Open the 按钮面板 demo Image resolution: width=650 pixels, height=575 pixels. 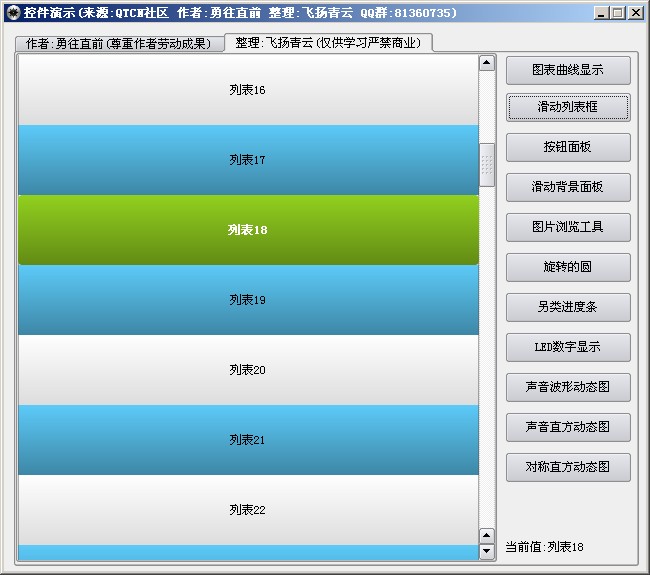pos(568,147)
